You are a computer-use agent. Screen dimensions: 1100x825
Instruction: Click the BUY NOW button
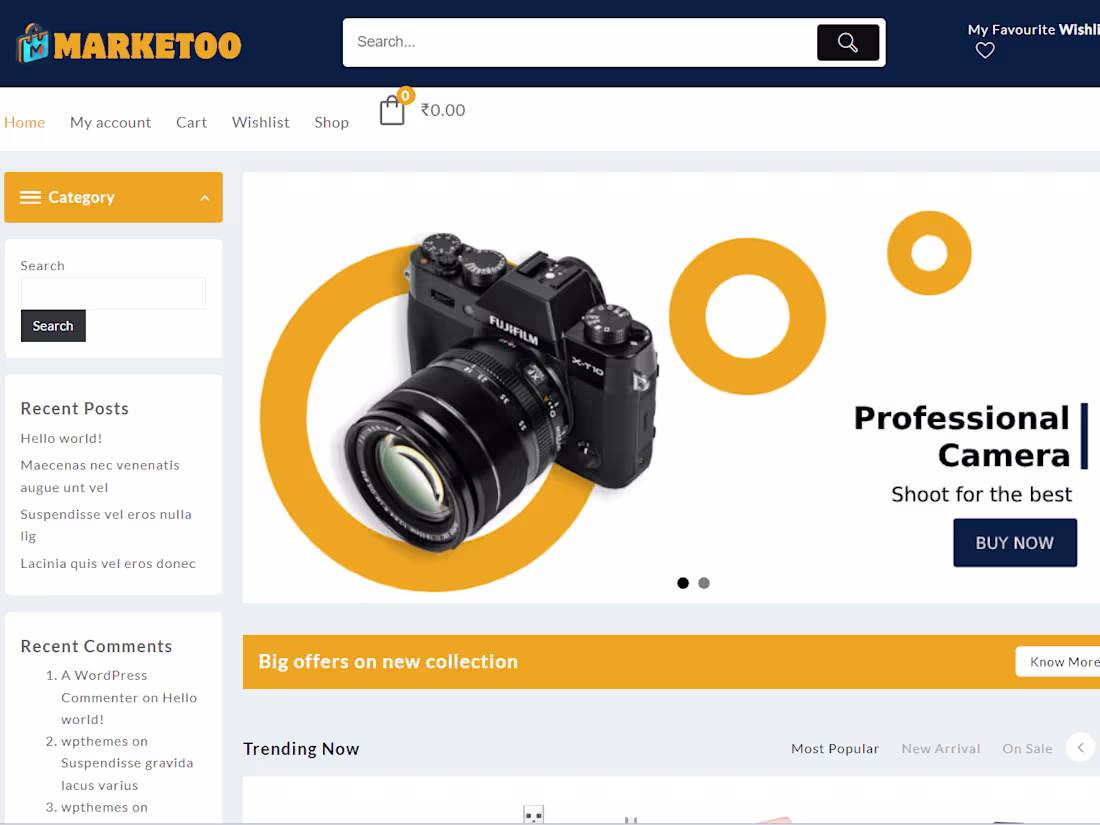1015,542
